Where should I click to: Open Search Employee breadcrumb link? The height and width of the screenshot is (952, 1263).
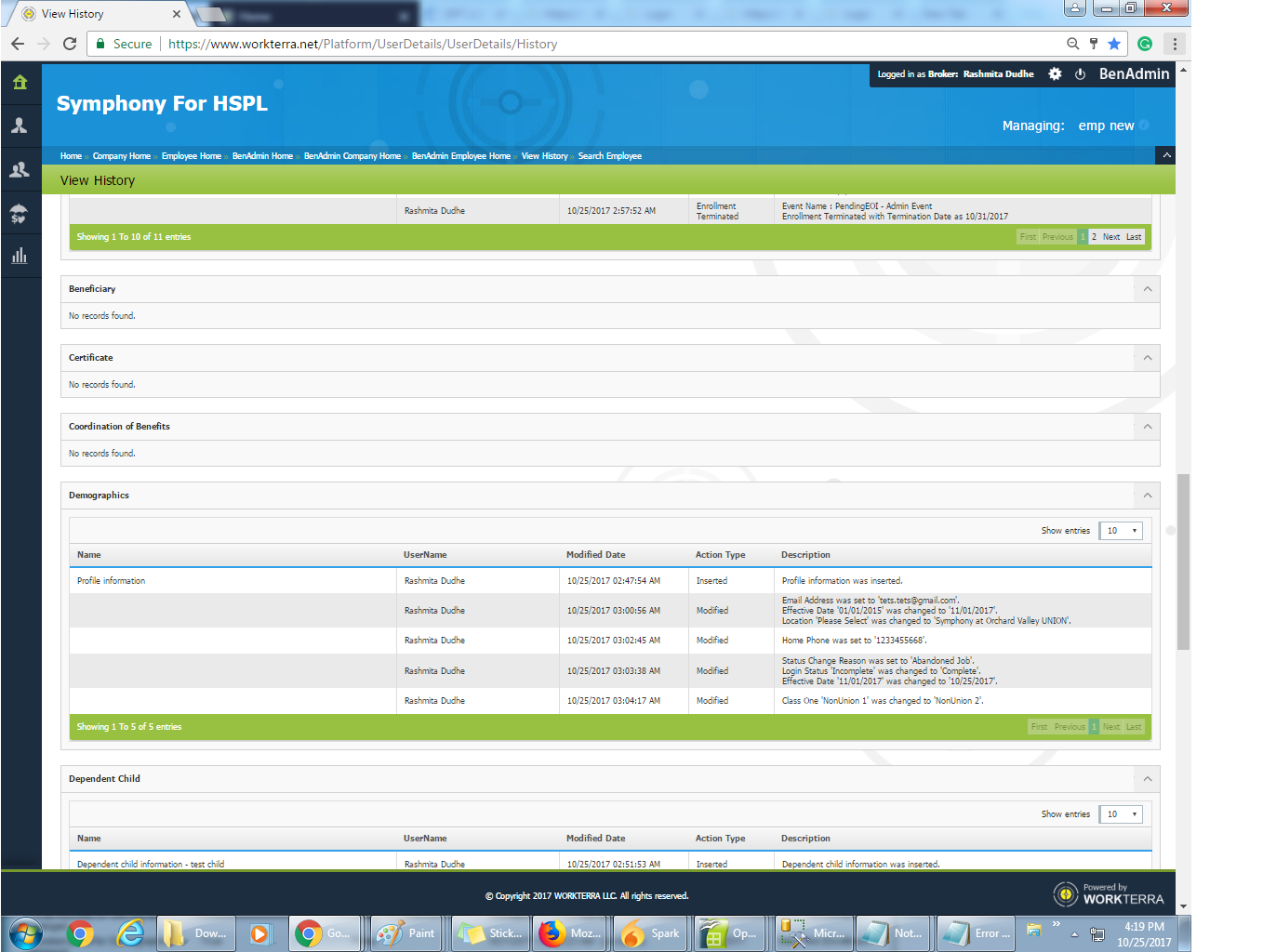[610, 156]
